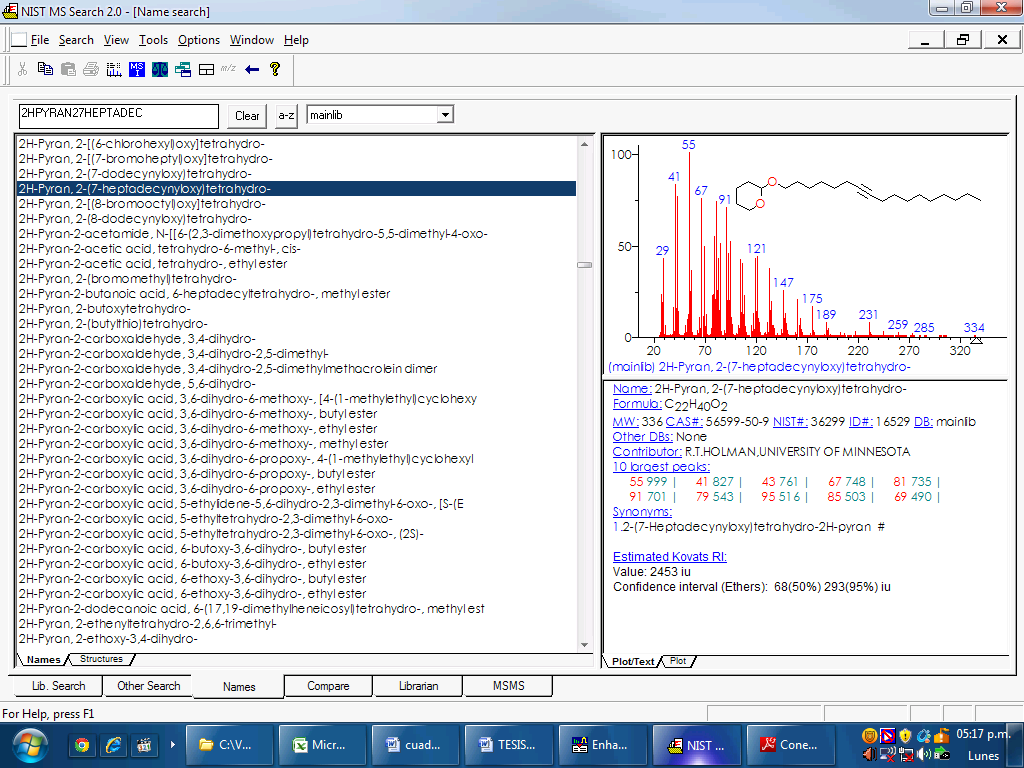The width and height of the screenshot is (1024, 768).
Task: Click the document icon left of File menu
Action: (x=20, y=40)
